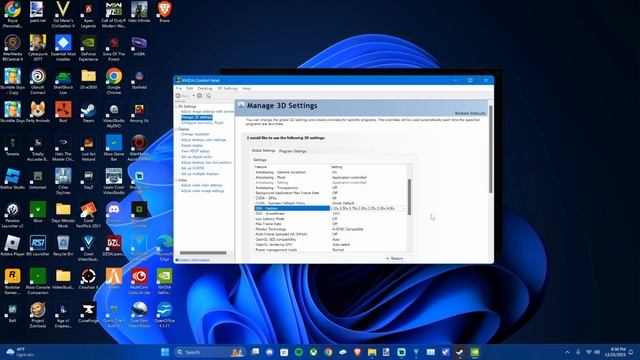640x360 pixels.
Task: Open the Back button history dropdown arrow
Action: (x=193, y=96)
